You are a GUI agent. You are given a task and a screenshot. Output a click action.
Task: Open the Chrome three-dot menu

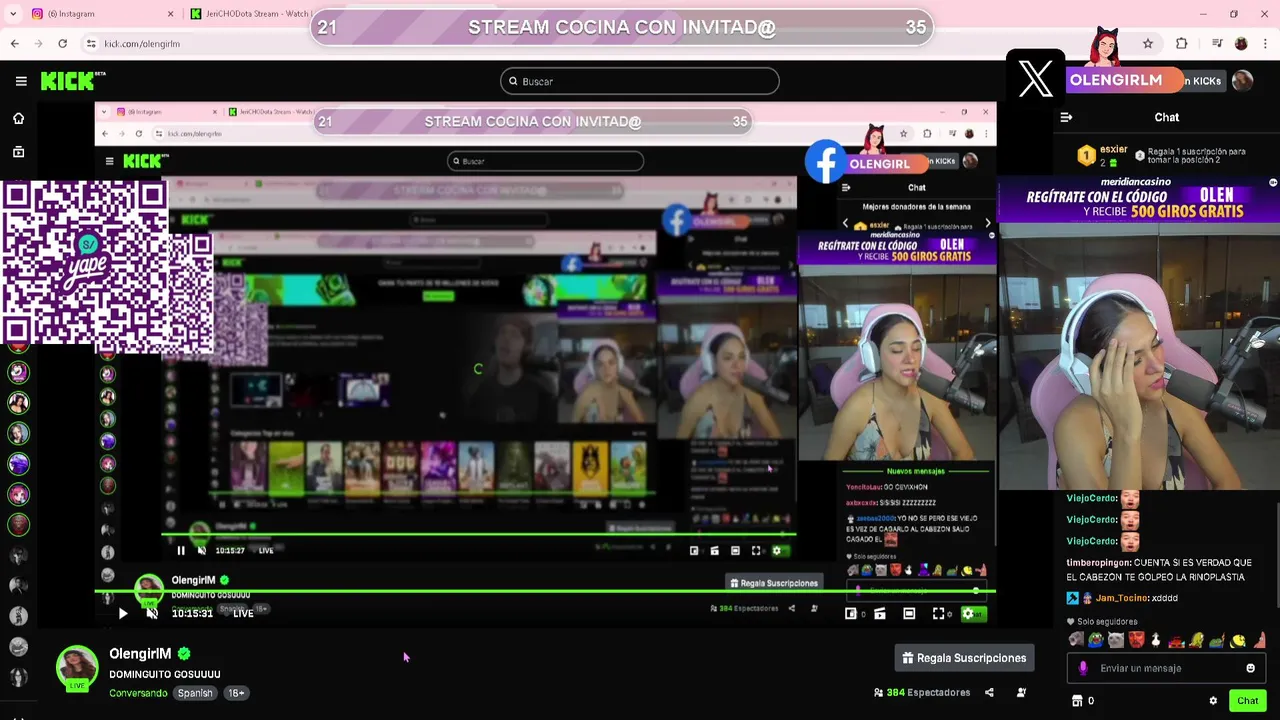coord(1264,44)
